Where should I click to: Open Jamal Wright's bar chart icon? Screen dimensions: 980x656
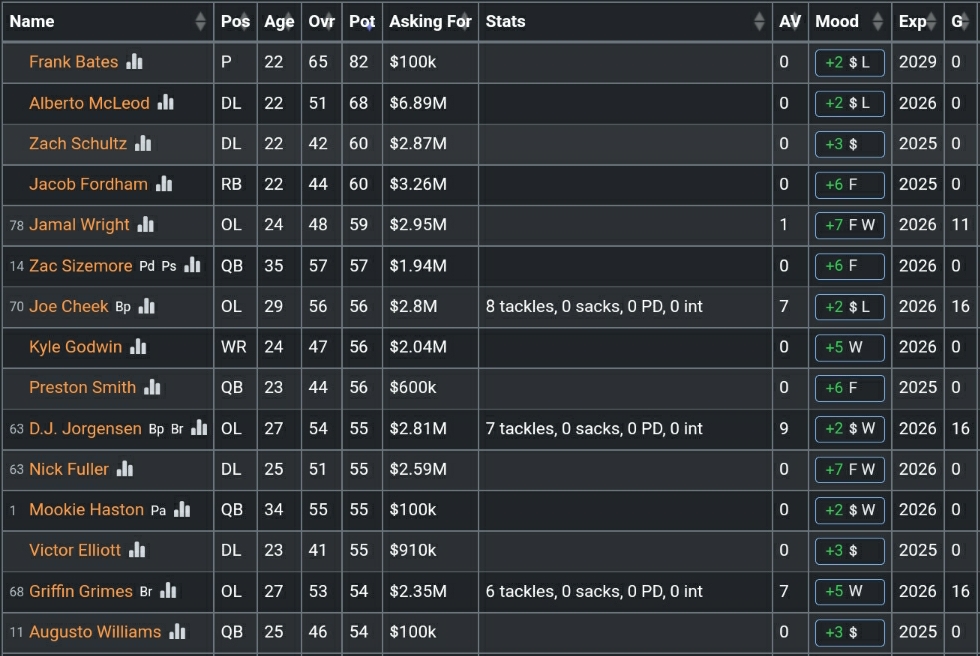(x=146, y=225)
